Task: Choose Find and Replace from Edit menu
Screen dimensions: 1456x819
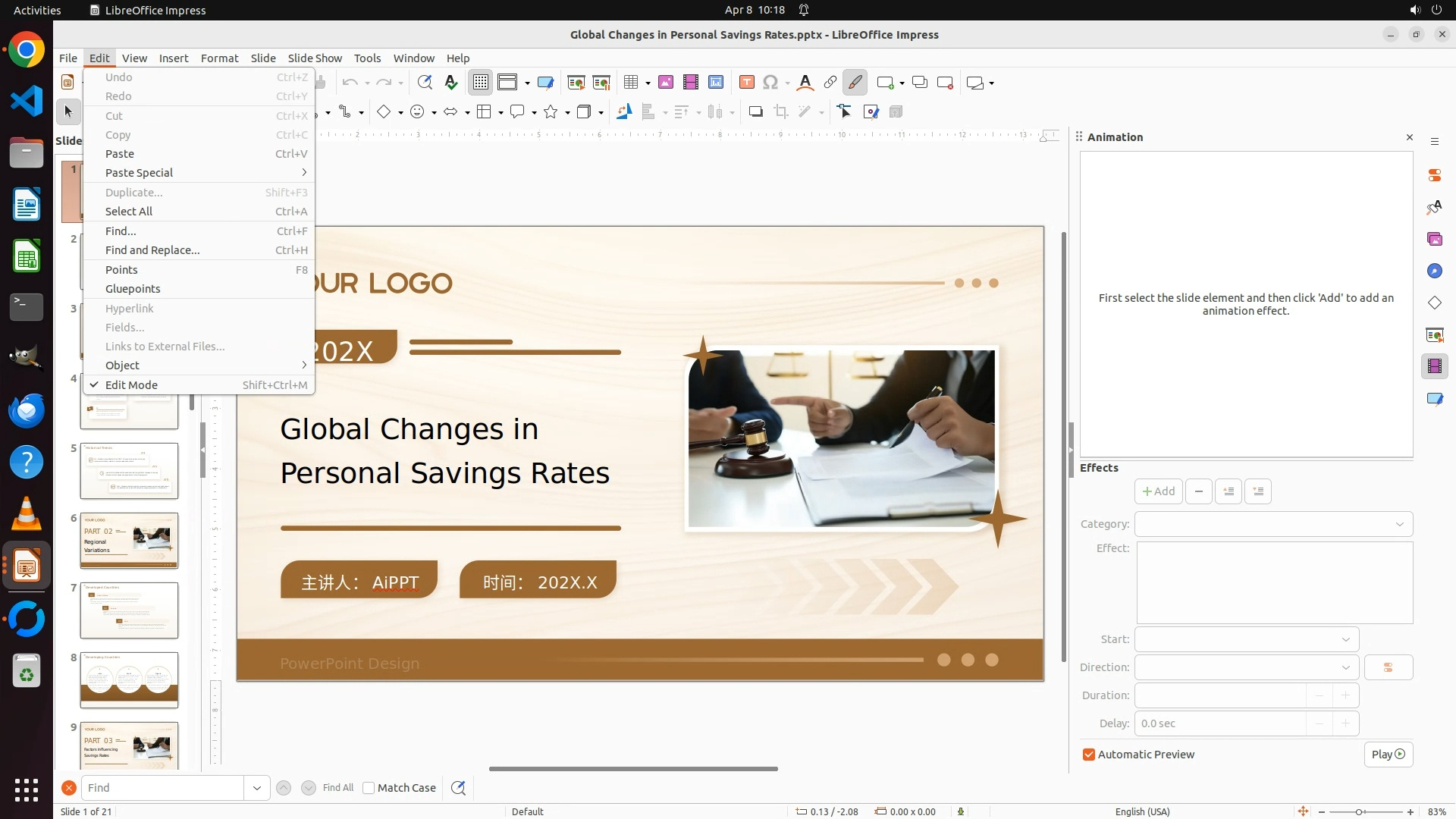Action: pos(152,250)
